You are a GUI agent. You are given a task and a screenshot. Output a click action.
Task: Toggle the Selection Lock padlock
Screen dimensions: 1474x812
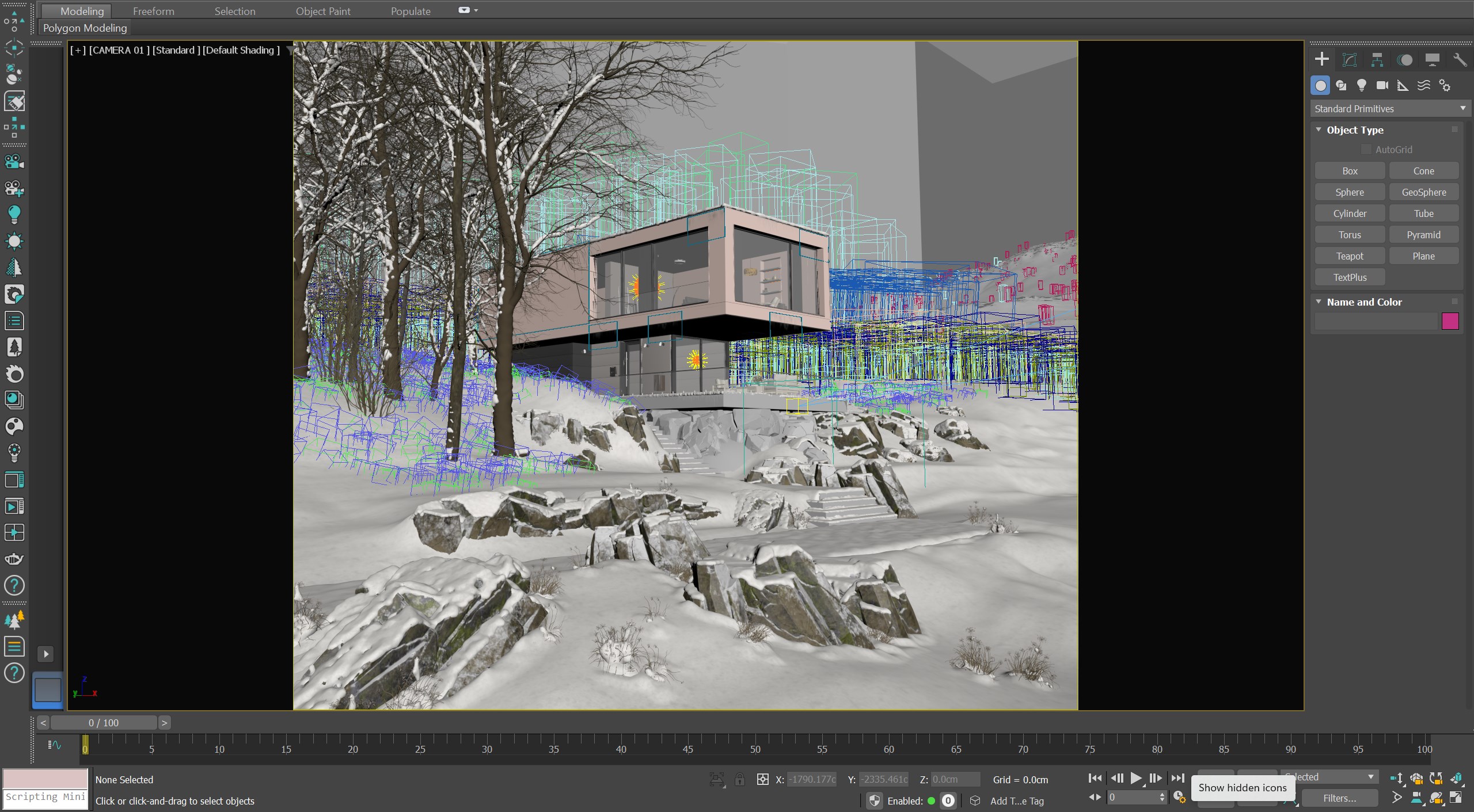[x=740, y=779]
